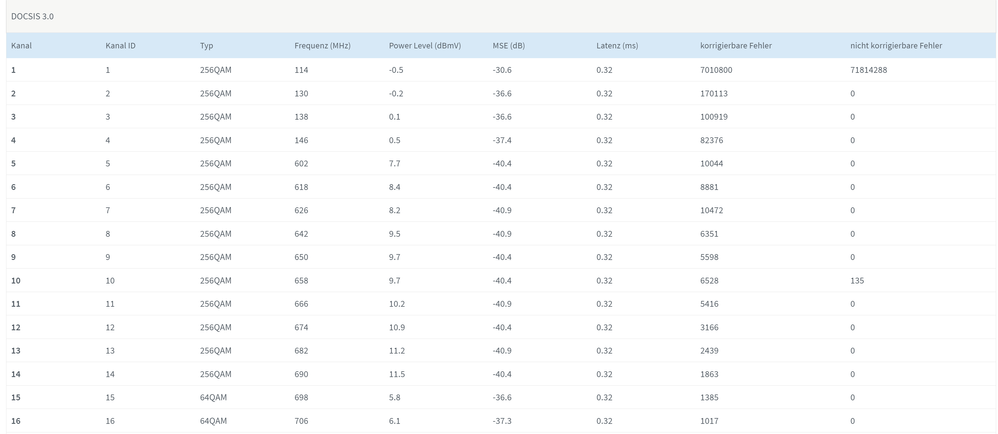Click the 64QAM type in channel 15

213,398
